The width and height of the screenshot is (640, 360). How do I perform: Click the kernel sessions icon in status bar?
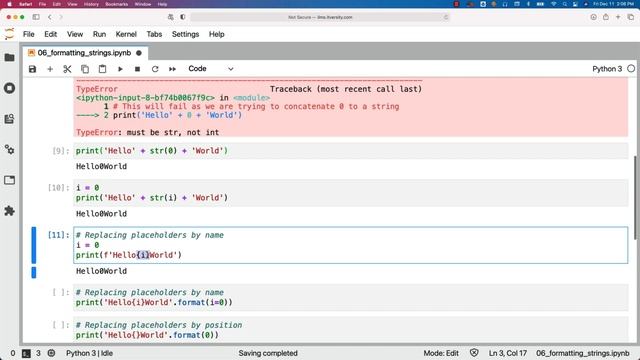(51, 353)
